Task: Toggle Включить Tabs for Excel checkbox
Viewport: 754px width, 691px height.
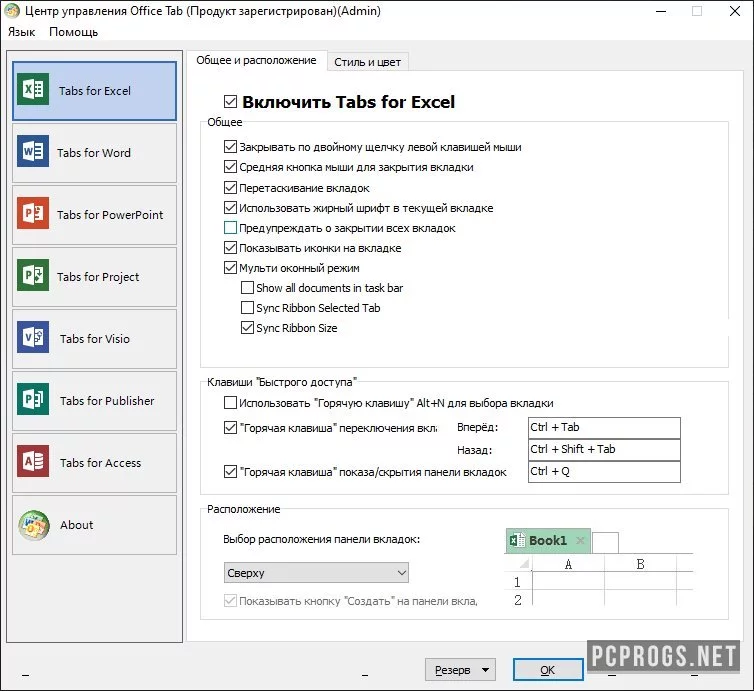Action: click(230, 101)
